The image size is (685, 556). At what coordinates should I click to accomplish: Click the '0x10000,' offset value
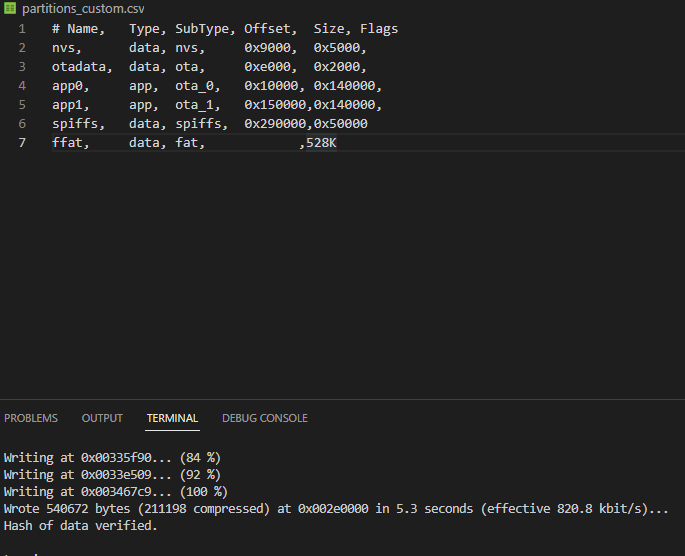[274, 86]
